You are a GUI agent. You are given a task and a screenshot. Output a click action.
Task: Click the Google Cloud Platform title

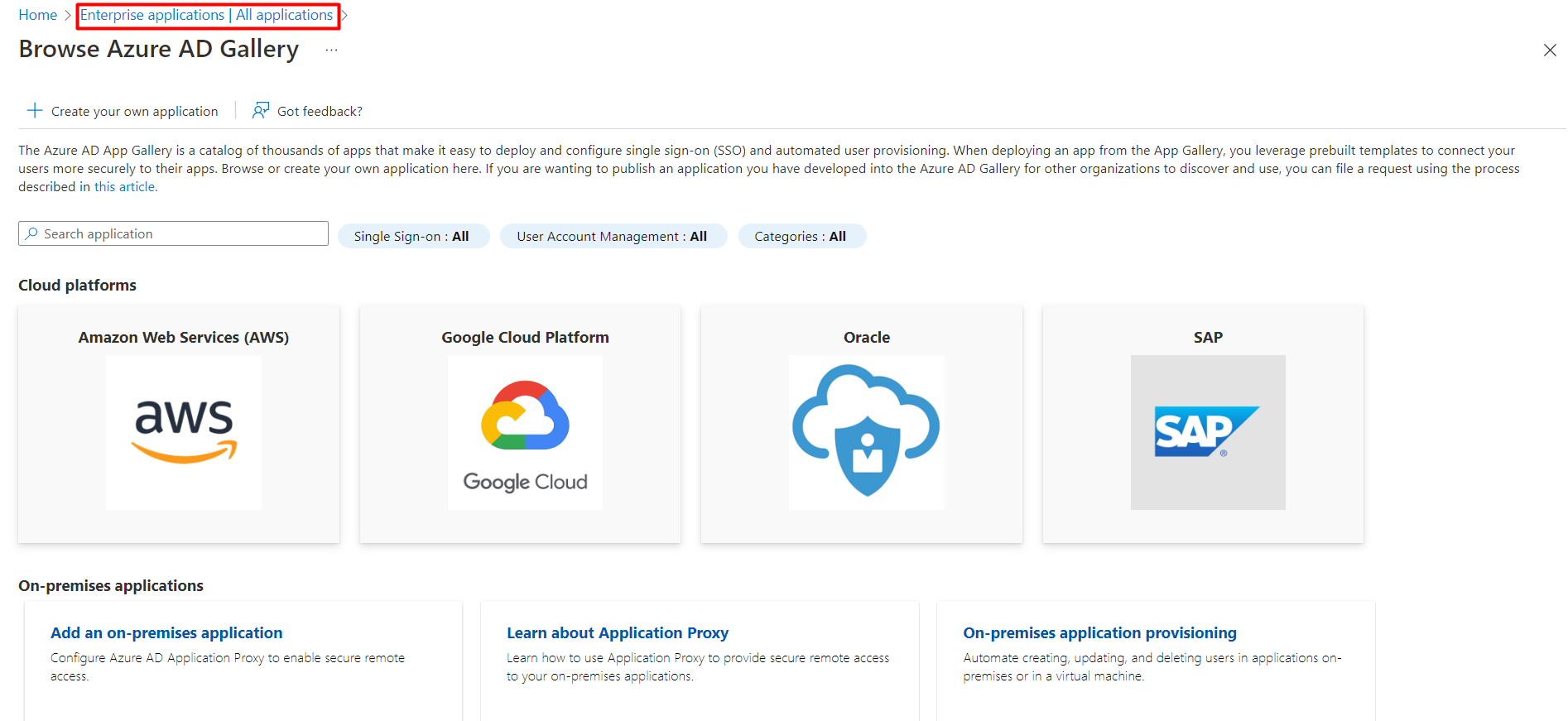tap(525, 337)
